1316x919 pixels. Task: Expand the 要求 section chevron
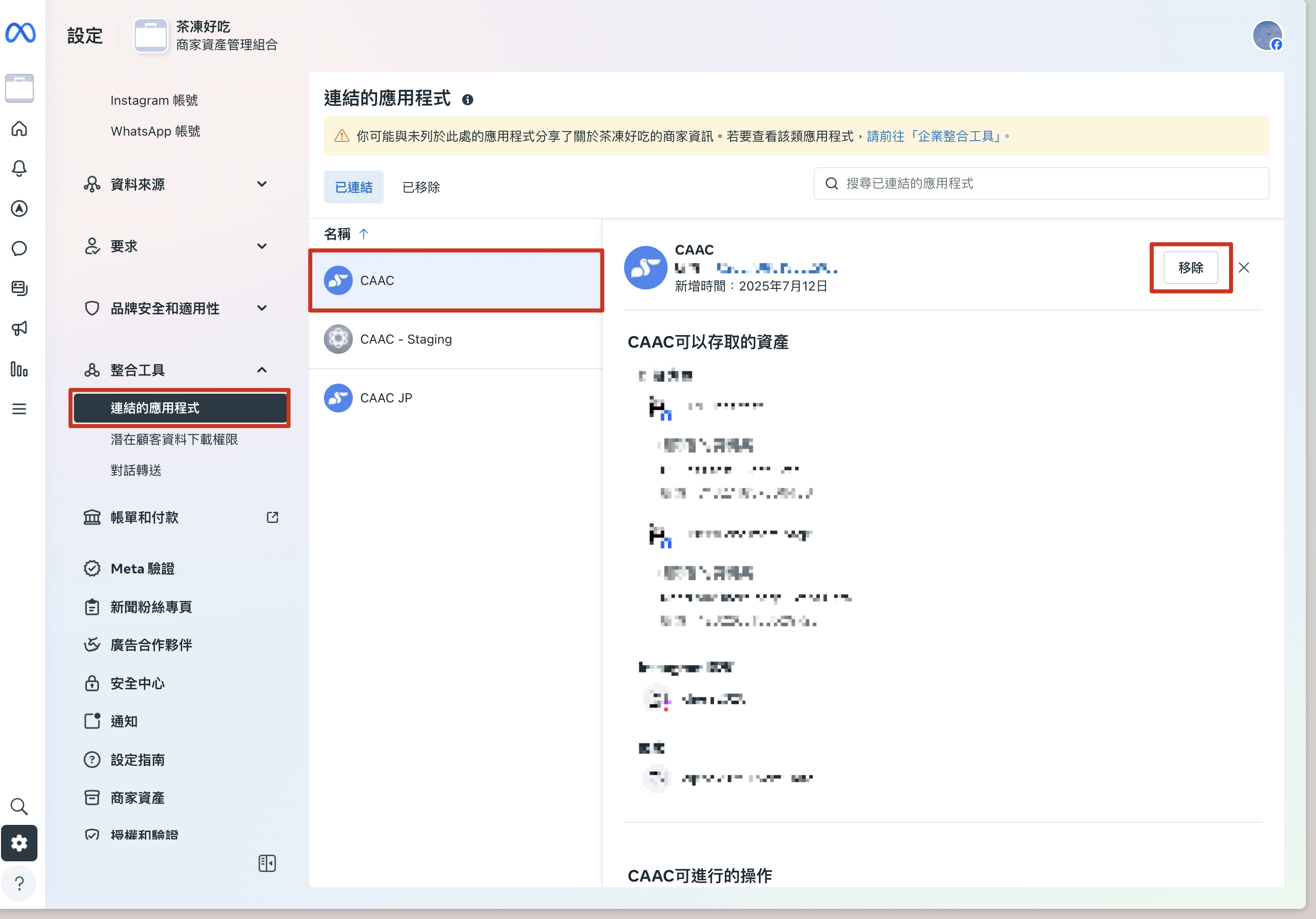point(262,246)
